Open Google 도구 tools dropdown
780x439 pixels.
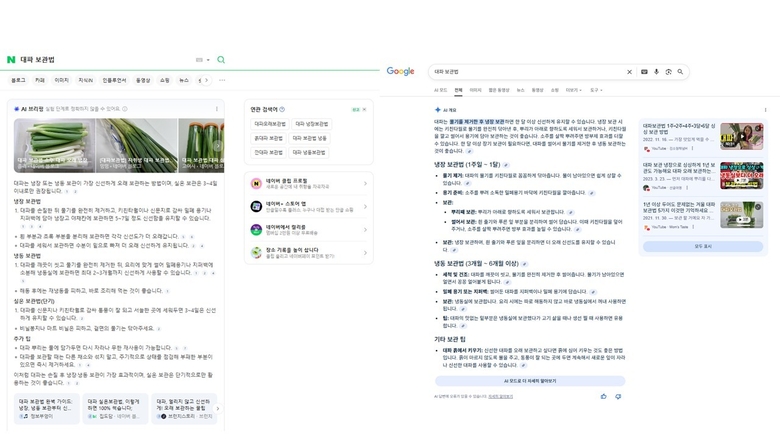pos(596,90)
